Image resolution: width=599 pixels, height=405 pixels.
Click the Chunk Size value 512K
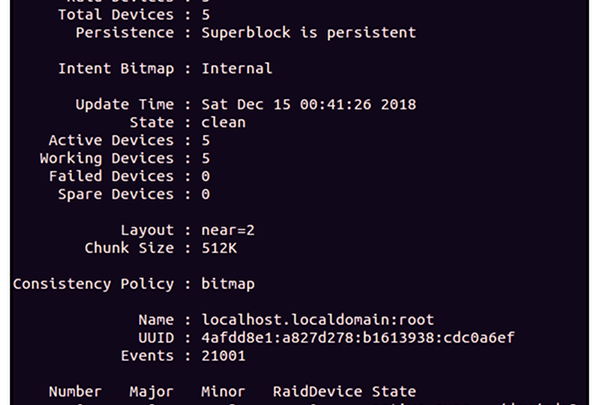(x=219, y=248)
